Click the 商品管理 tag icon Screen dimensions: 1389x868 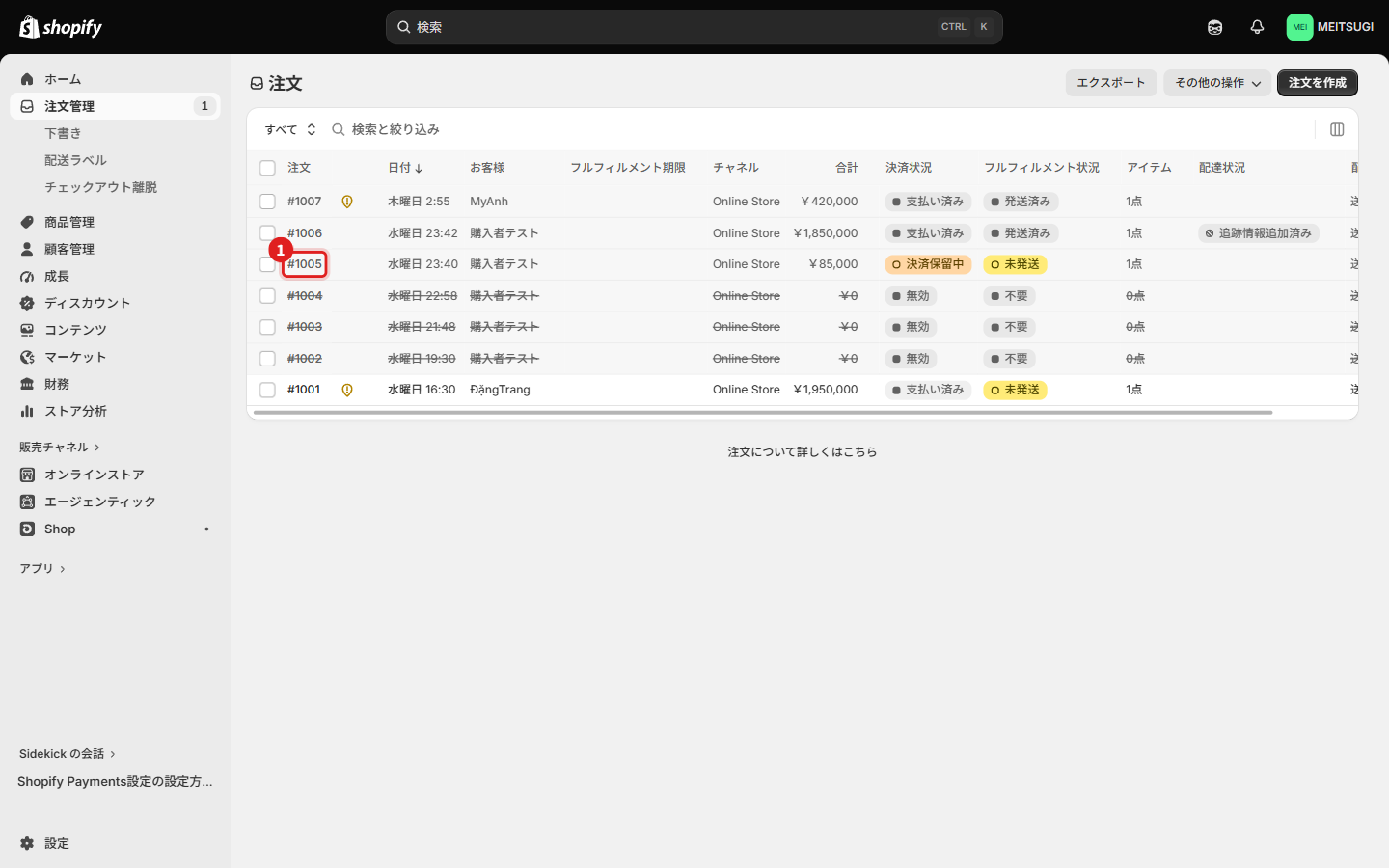pyautogui.click(x=27, y=222)
